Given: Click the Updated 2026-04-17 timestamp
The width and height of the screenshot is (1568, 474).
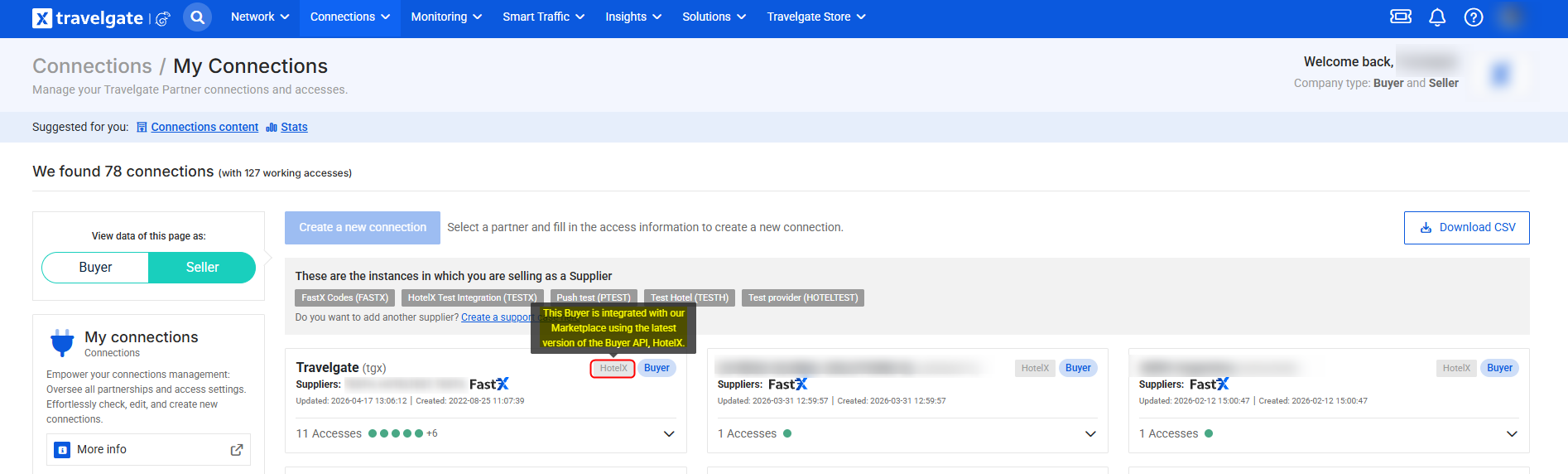Looking at the screenshot, I should pyautogui.click(x=351, y=401).
